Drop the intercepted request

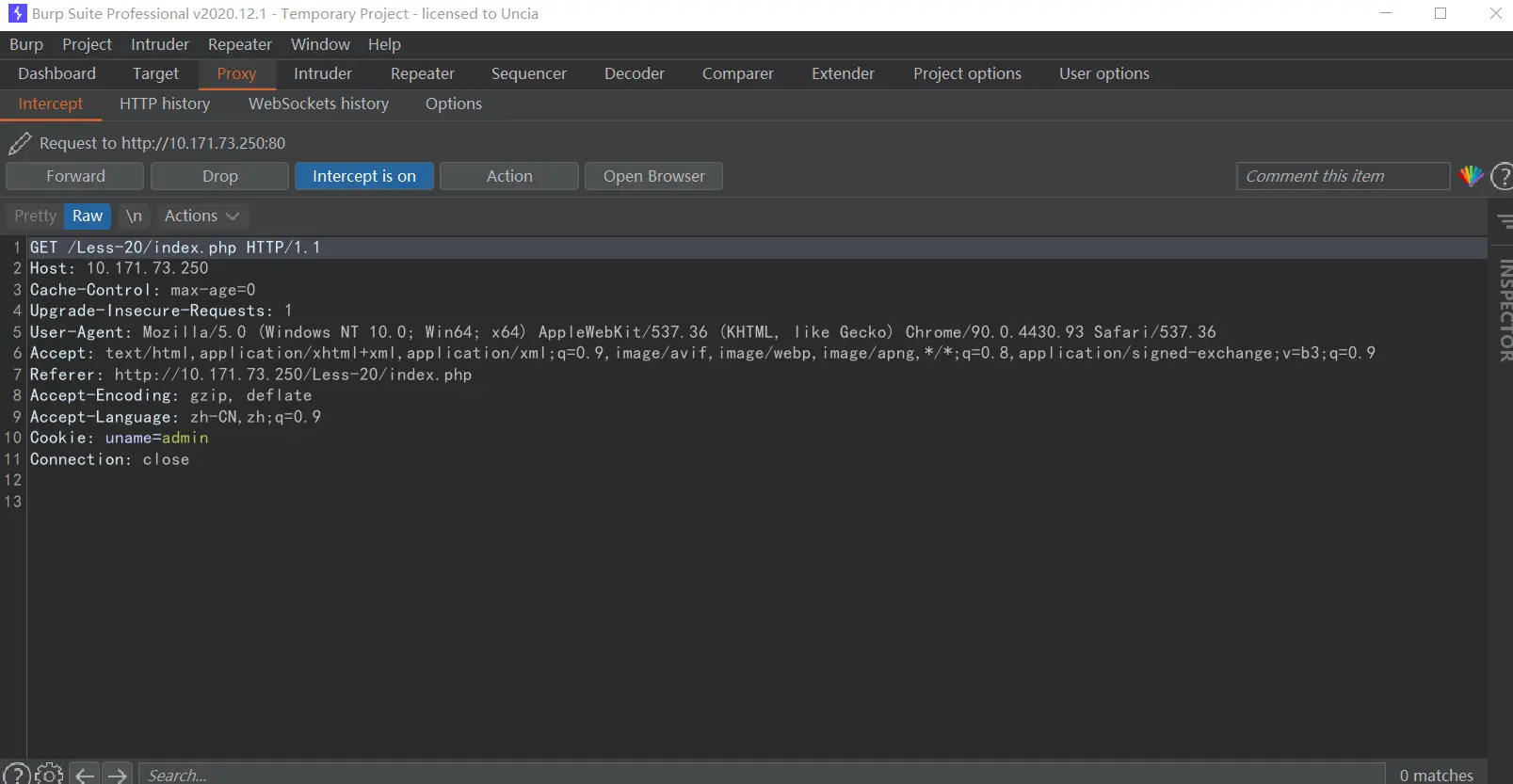(x=219, y=176)
